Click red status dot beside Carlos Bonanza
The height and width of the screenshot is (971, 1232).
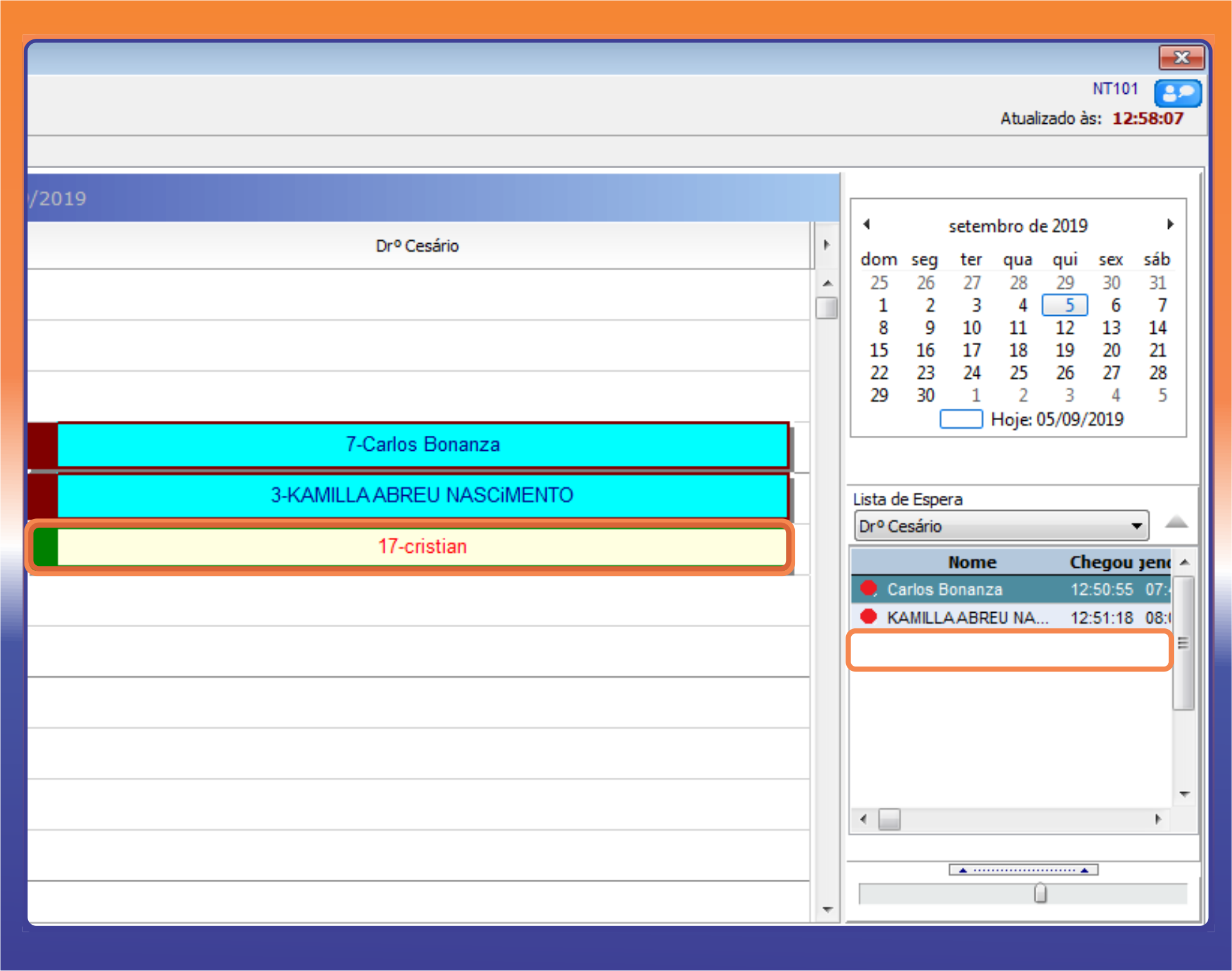[x=868, y=588]
